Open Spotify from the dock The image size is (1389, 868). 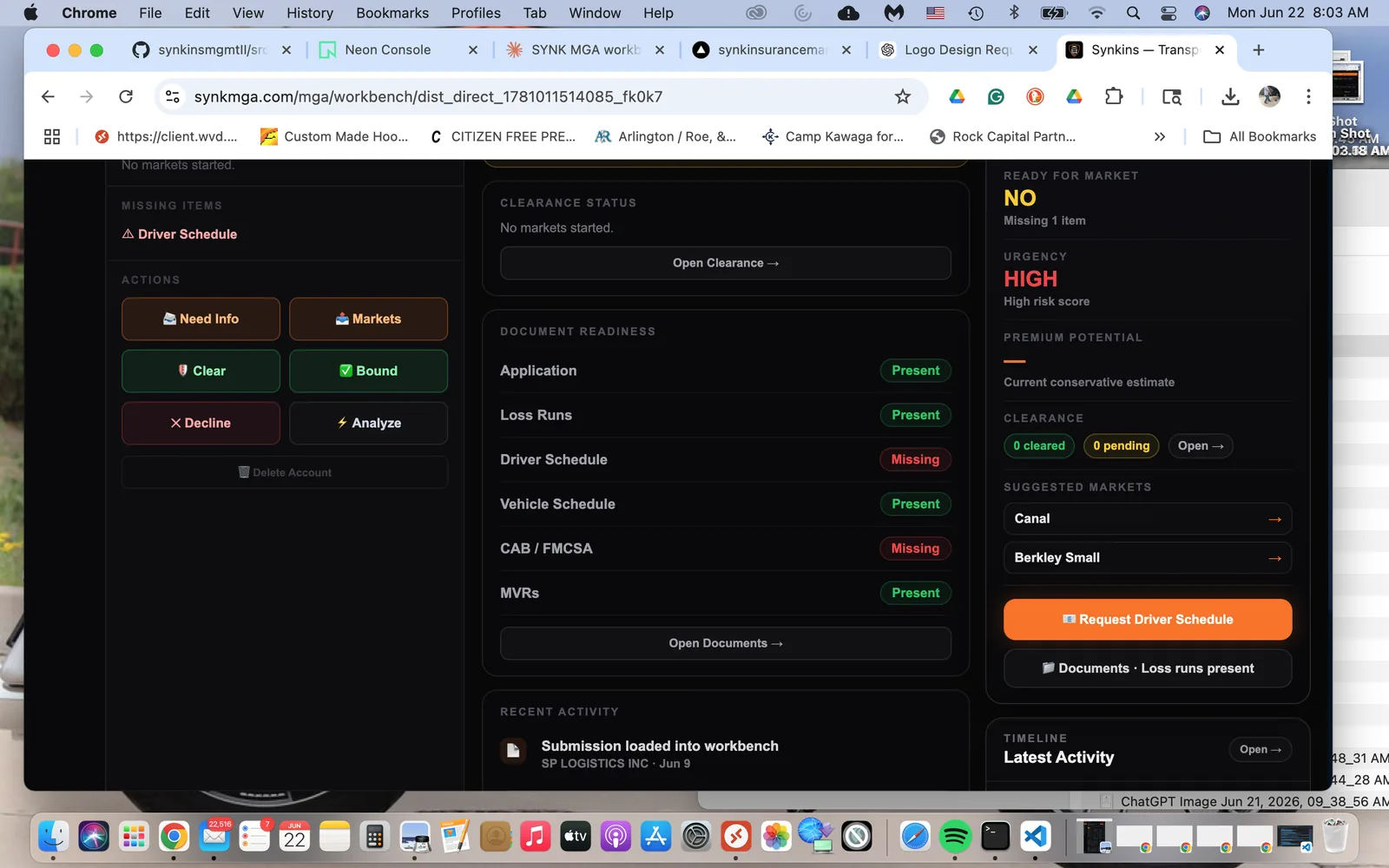(x=955, y=837)
